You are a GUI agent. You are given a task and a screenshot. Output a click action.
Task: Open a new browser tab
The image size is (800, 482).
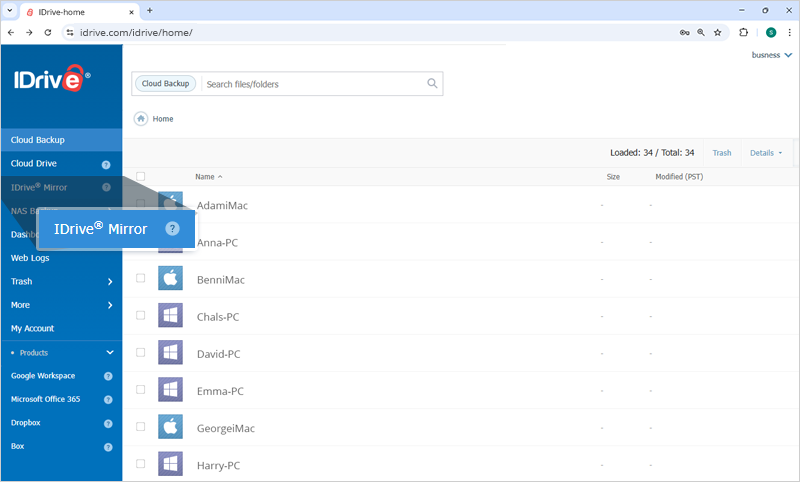tap(149, 11)
